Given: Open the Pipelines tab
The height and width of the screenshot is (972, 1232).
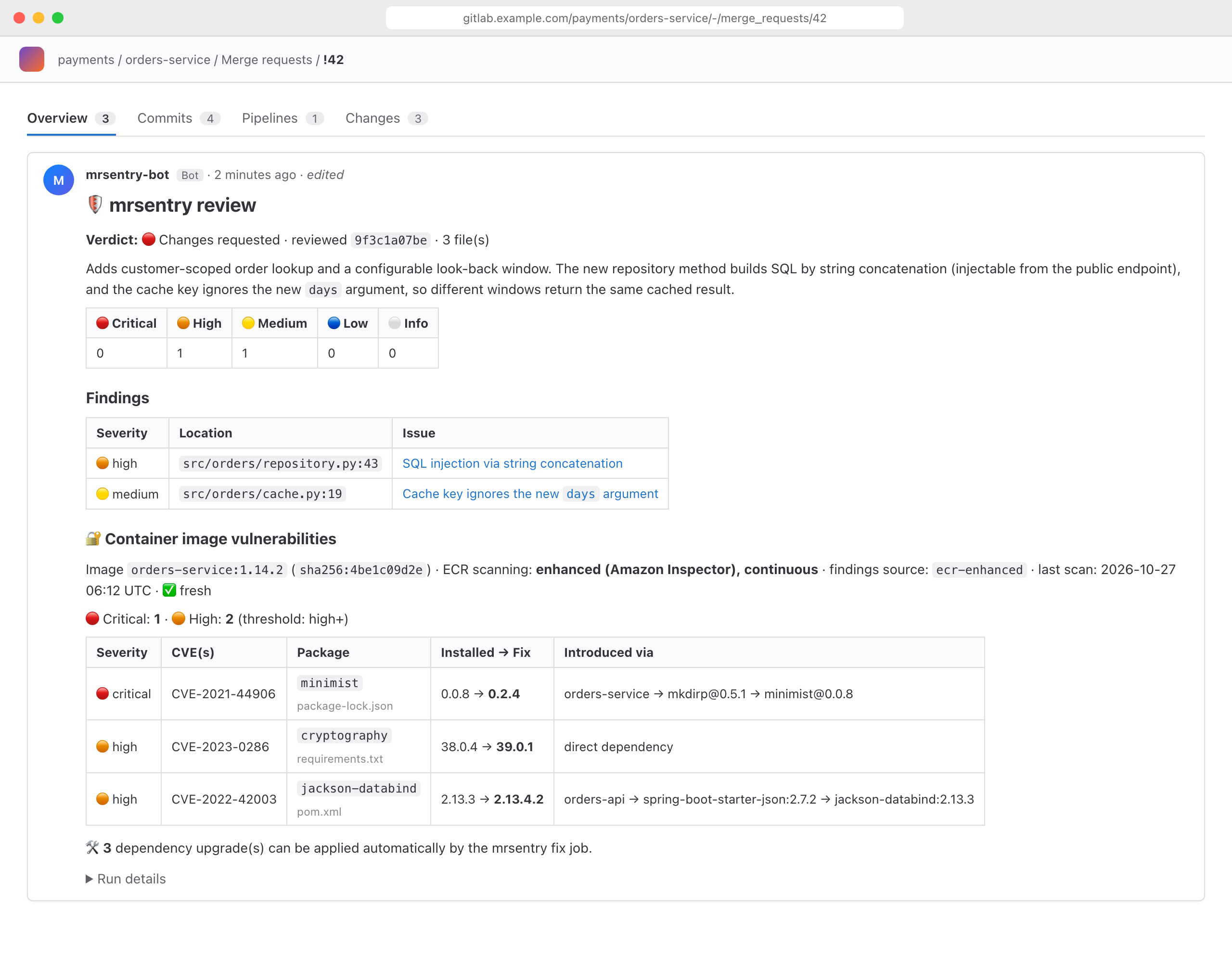Looking at the screenshot, I should pos(283,118).
